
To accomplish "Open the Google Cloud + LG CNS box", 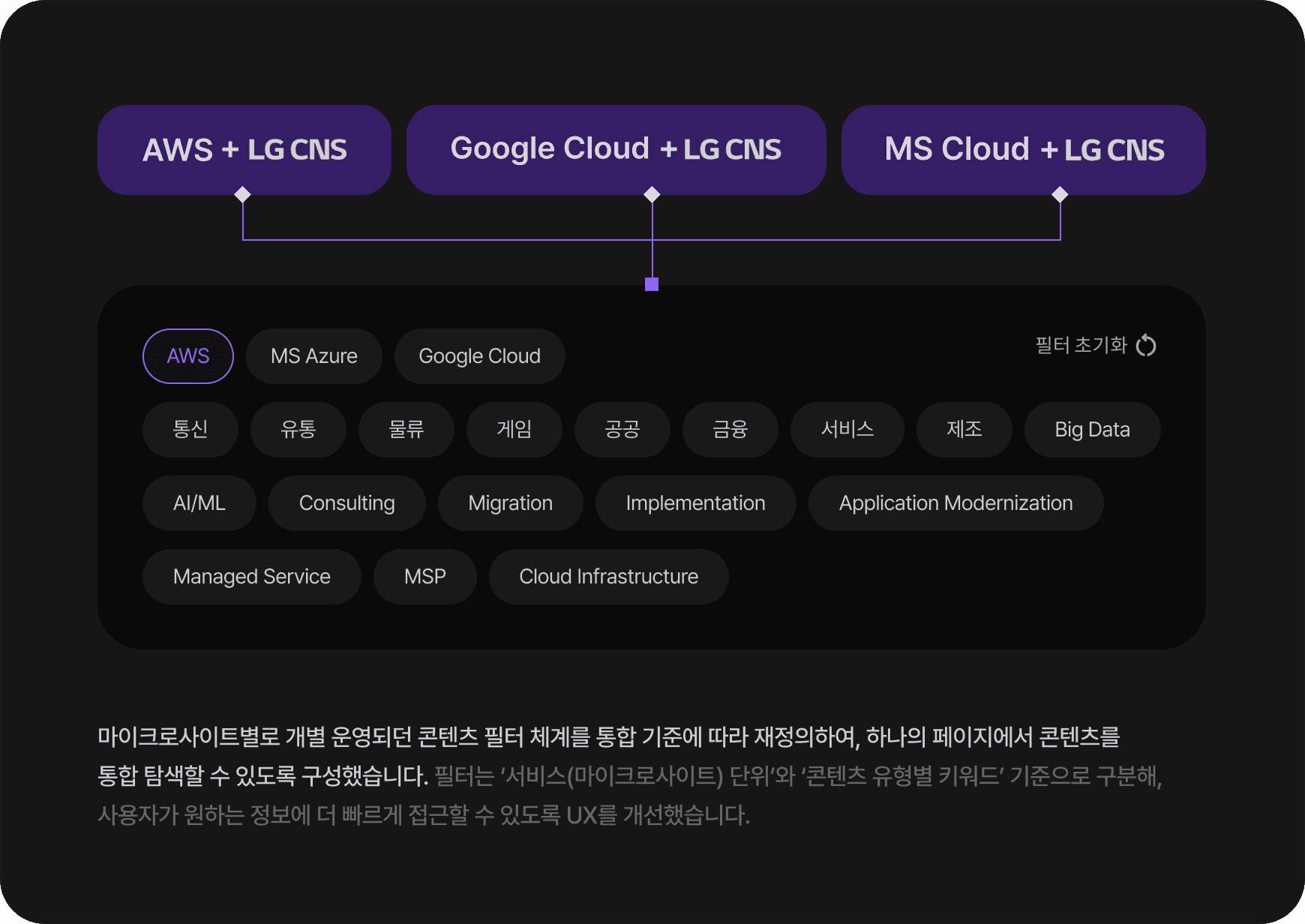I will click(x=616, y=150).
